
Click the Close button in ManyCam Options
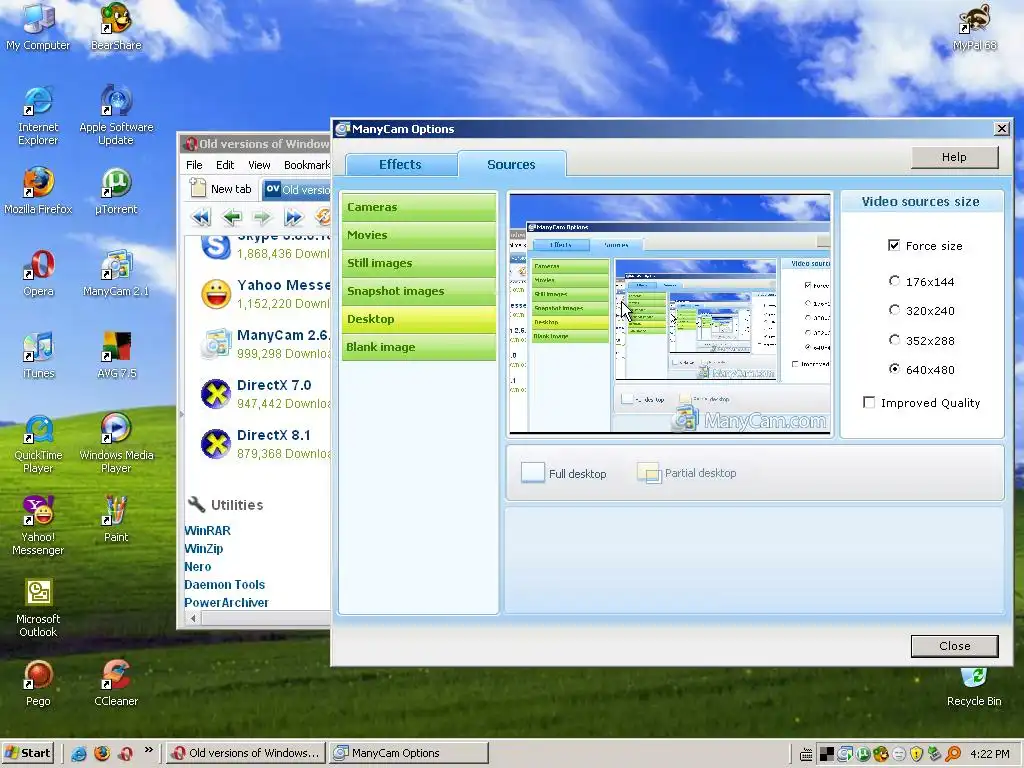954,646
